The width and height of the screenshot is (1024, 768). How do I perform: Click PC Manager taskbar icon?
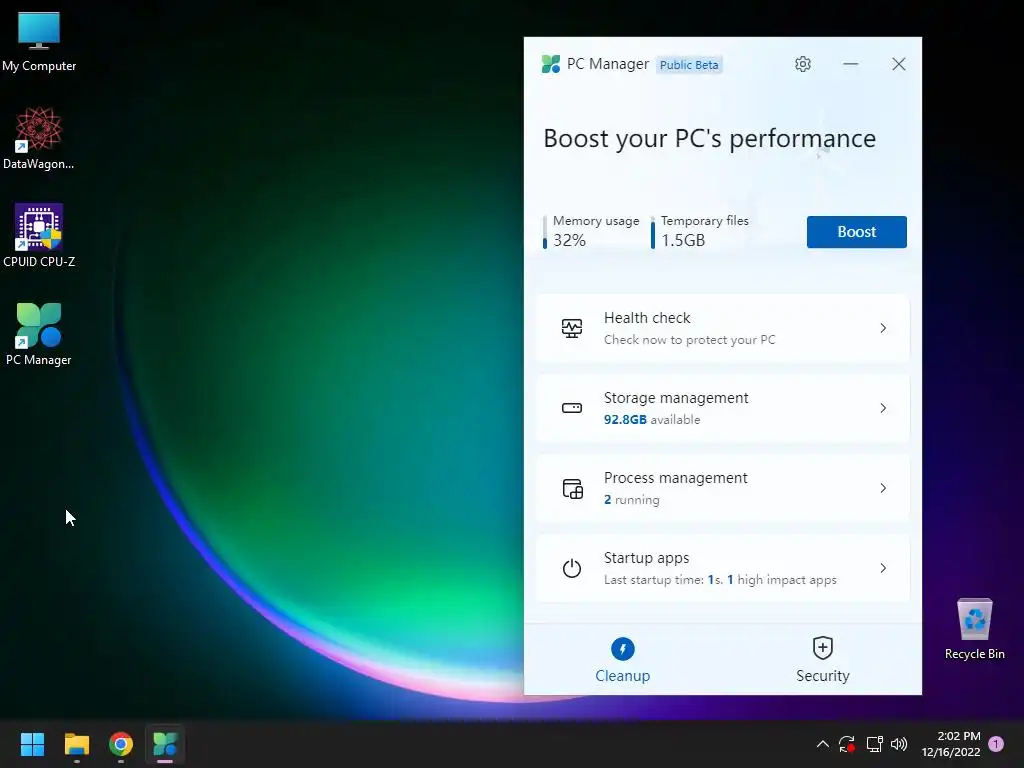point(165,744)
